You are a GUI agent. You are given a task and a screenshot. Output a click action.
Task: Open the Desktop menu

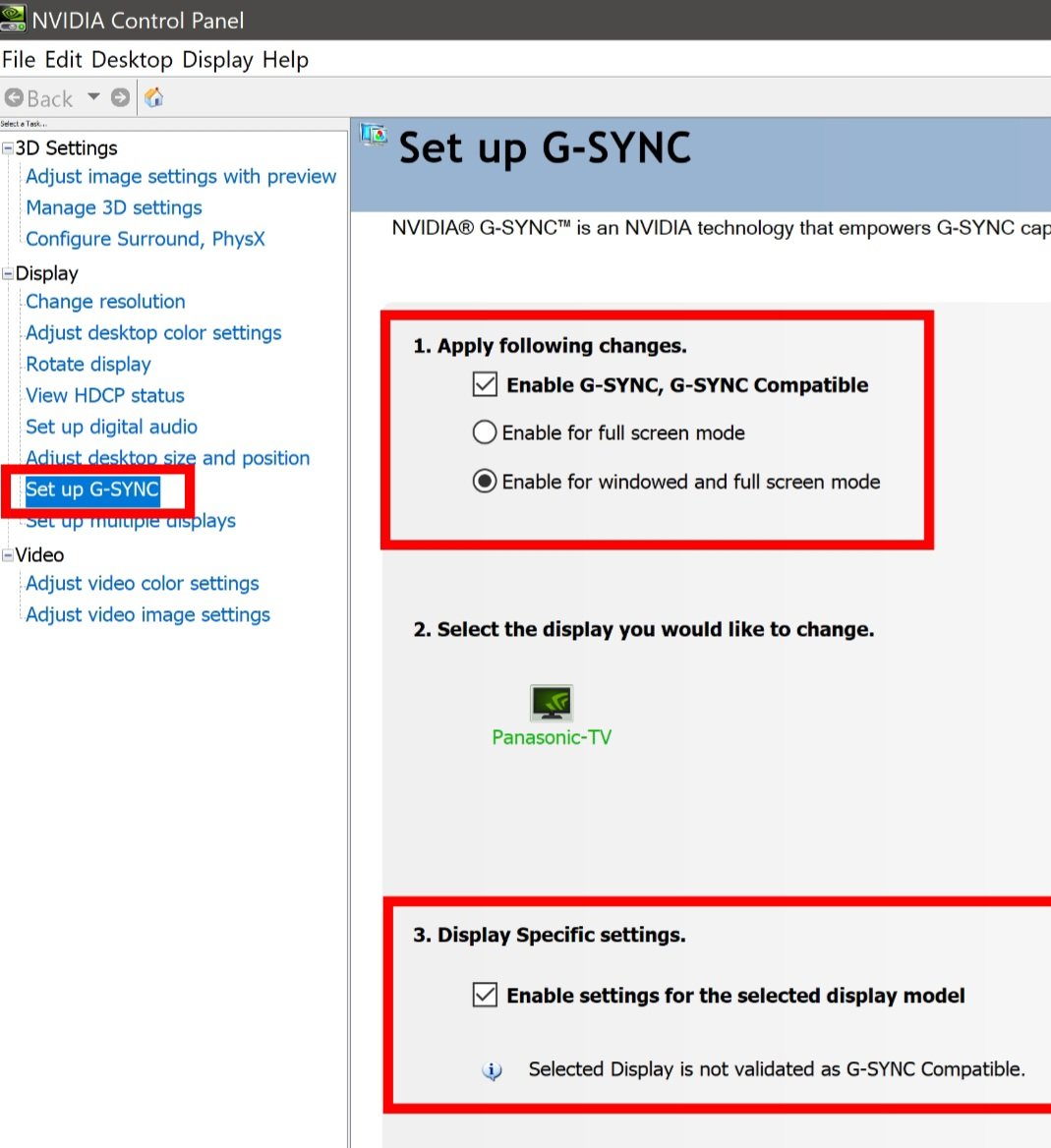pos(132,59)
